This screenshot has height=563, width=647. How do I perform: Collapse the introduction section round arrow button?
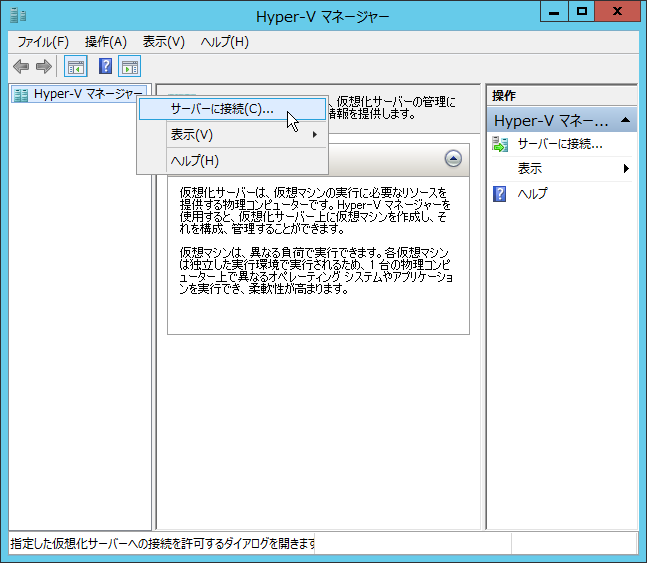pyautogui.click(x=453, y=158)
